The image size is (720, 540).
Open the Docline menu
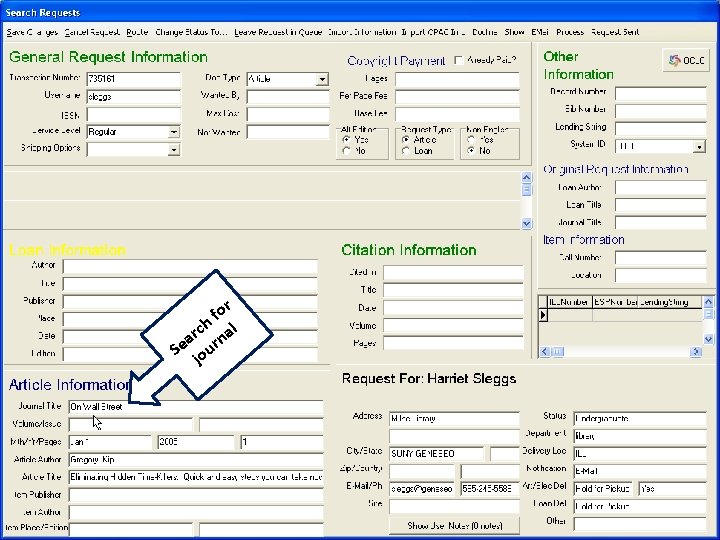click(x=485, y=32)
